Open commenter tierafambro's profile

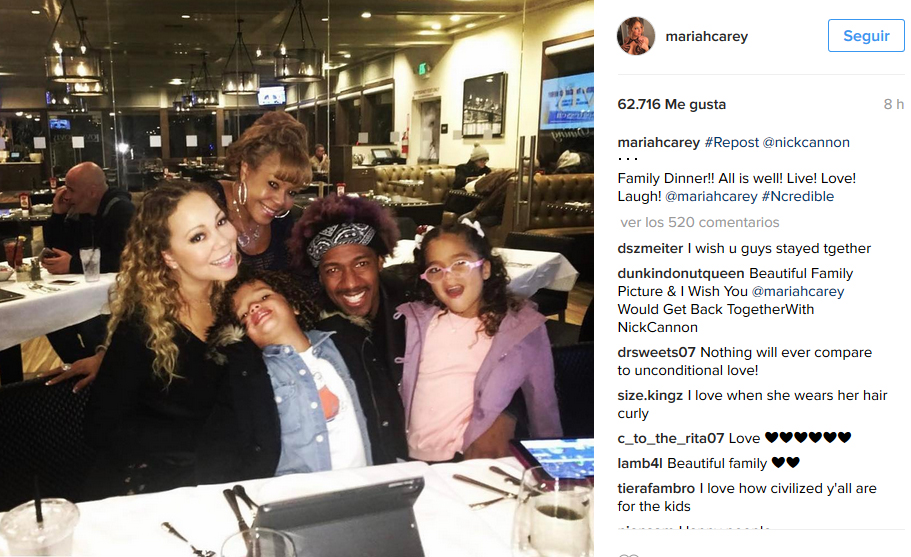(656, 488)
